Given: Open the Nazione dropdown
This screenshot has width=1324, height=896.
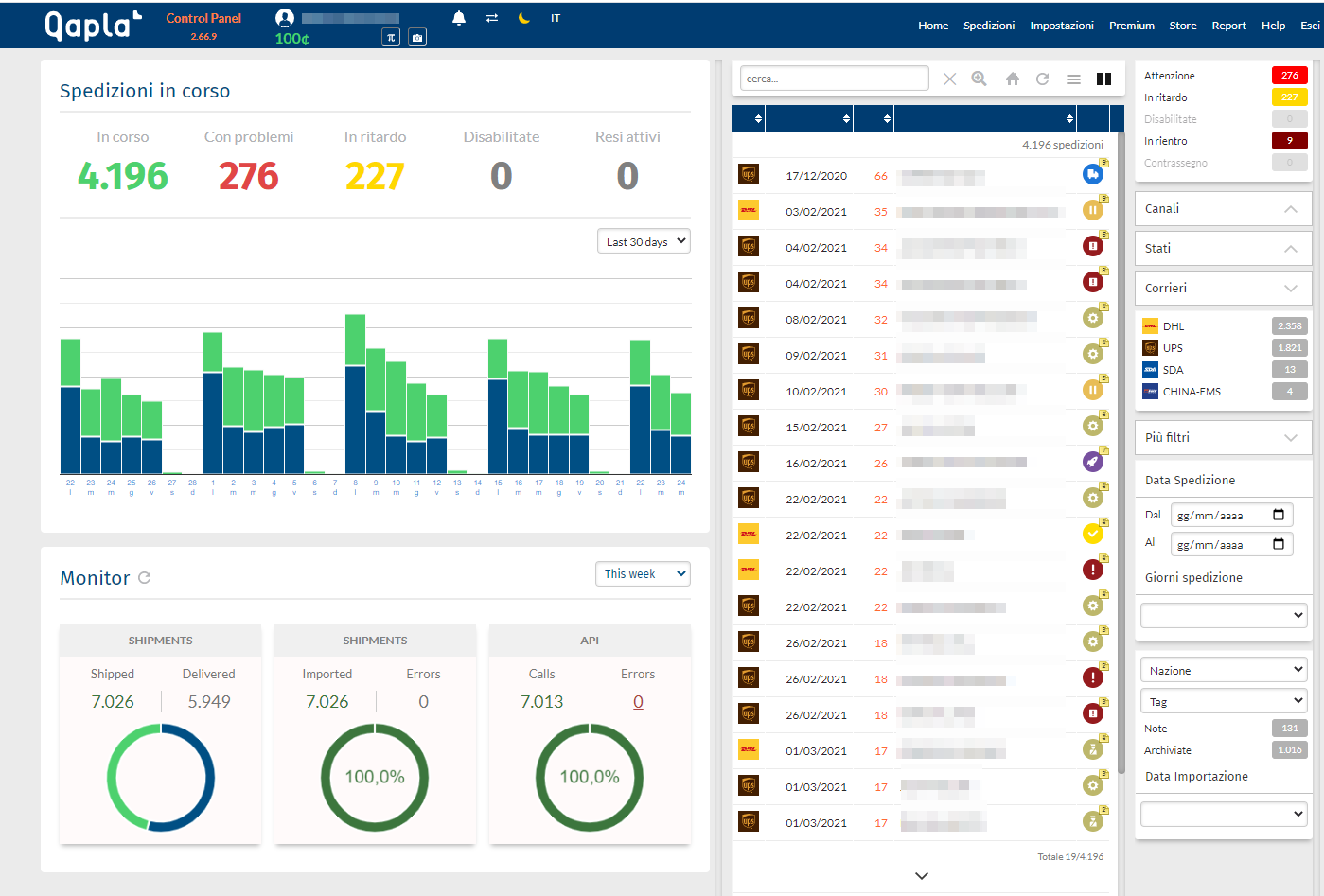Looking at the screenshot, I should coord(1224,670).
